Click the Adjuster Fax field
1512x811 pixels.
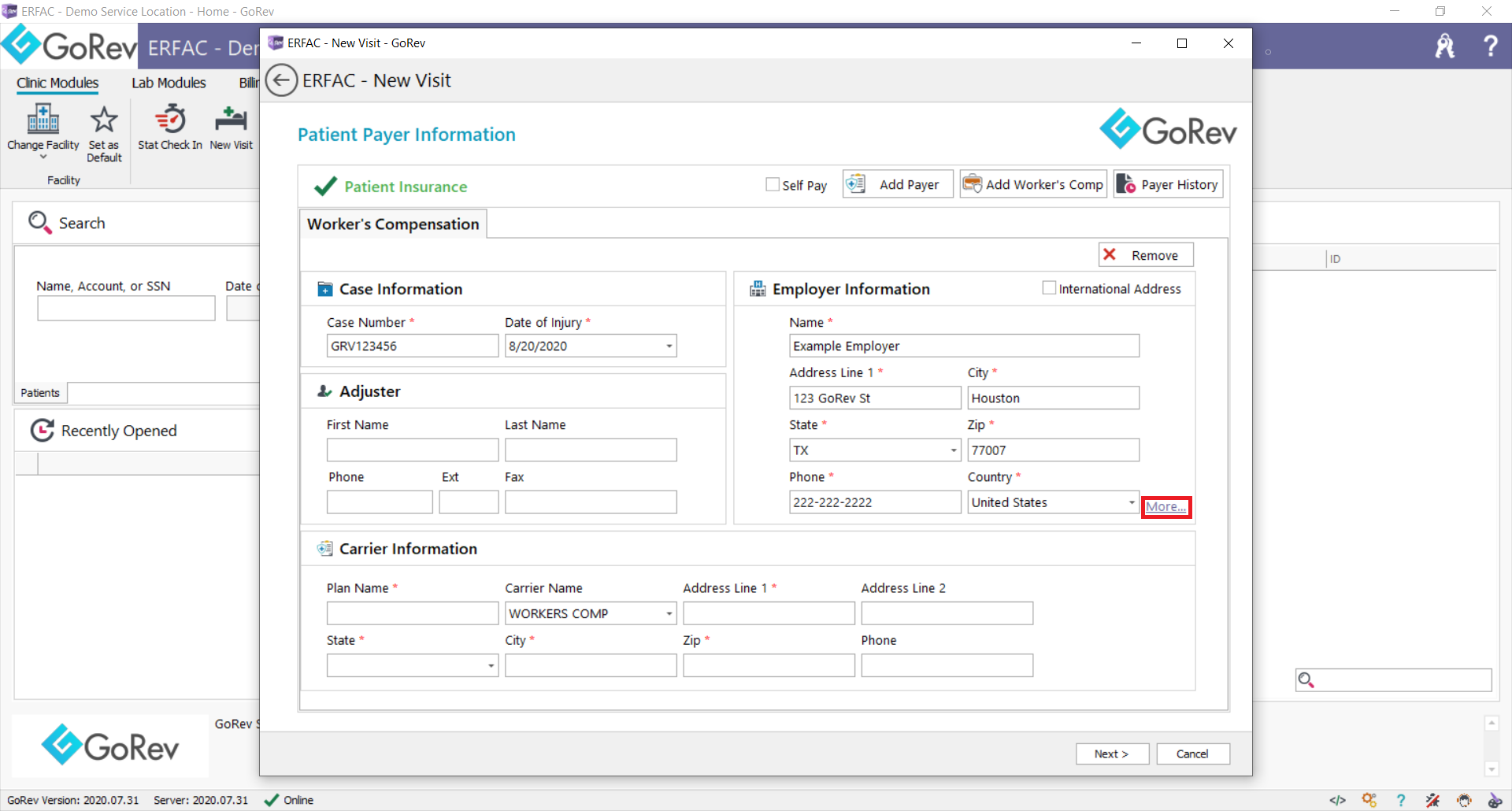[591, 502]
